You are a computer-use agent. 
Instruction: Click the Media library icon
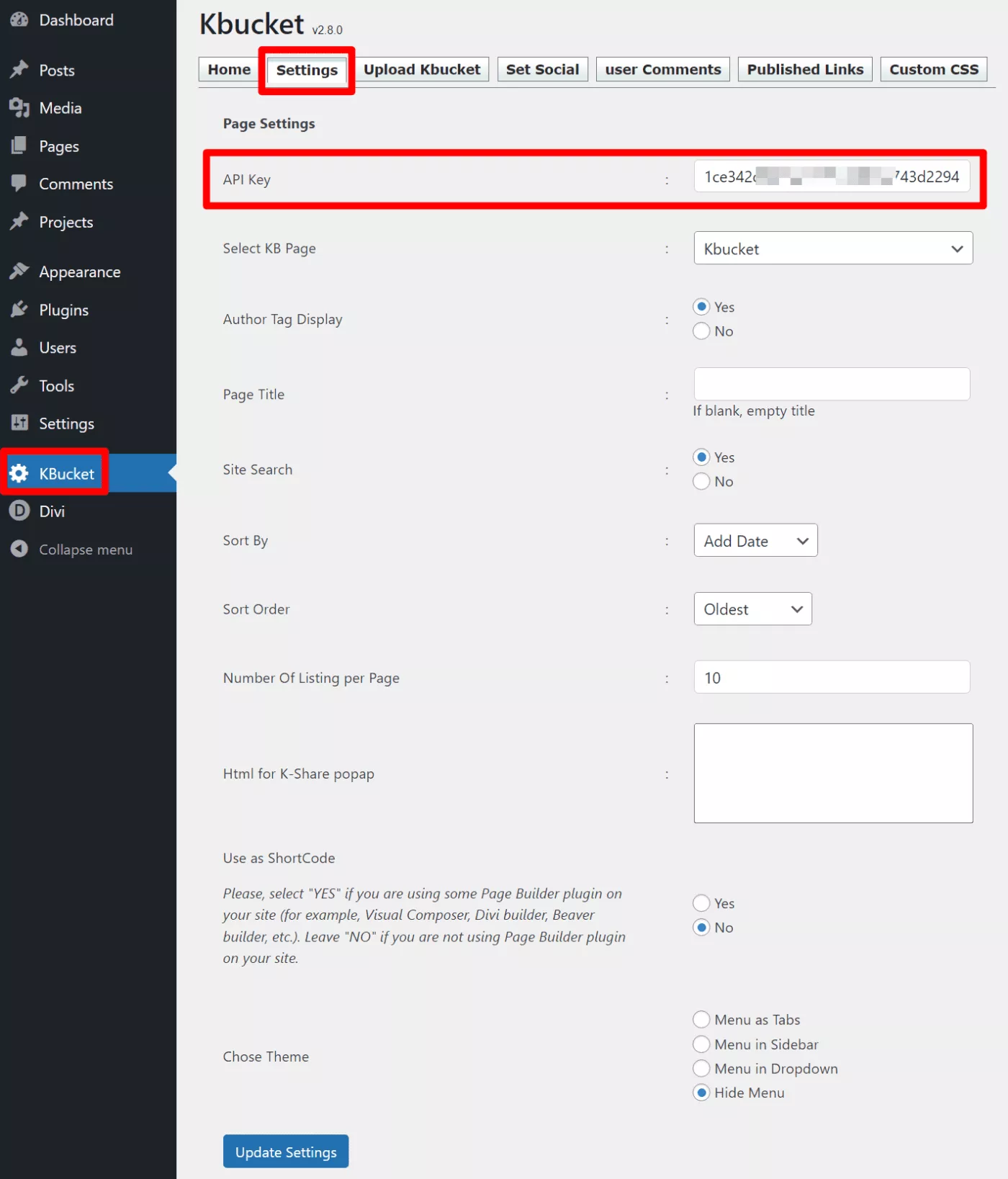[x=19, y=108]
